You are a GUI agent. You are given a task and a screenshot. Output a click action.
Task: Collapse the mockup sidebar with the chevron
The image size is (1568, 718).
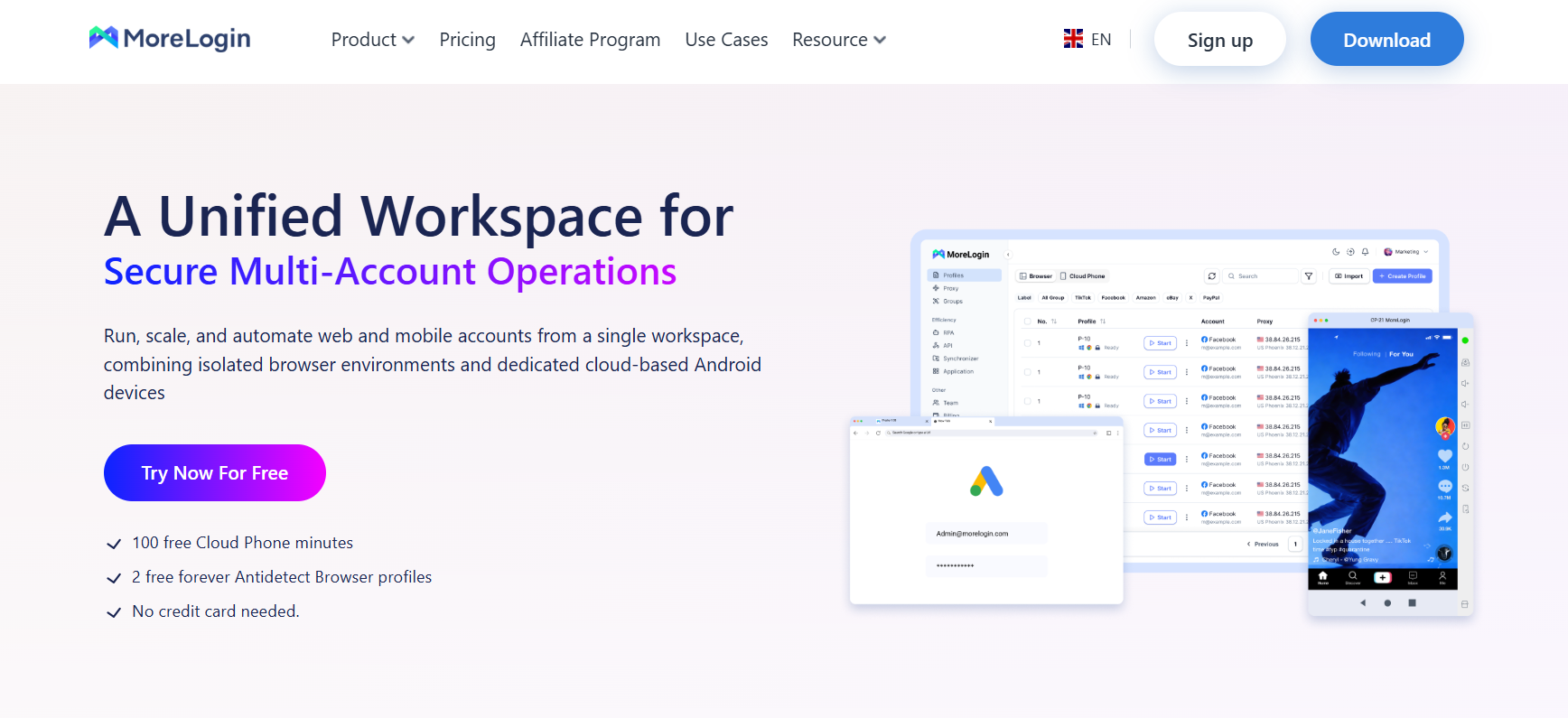pos(1008,255)
